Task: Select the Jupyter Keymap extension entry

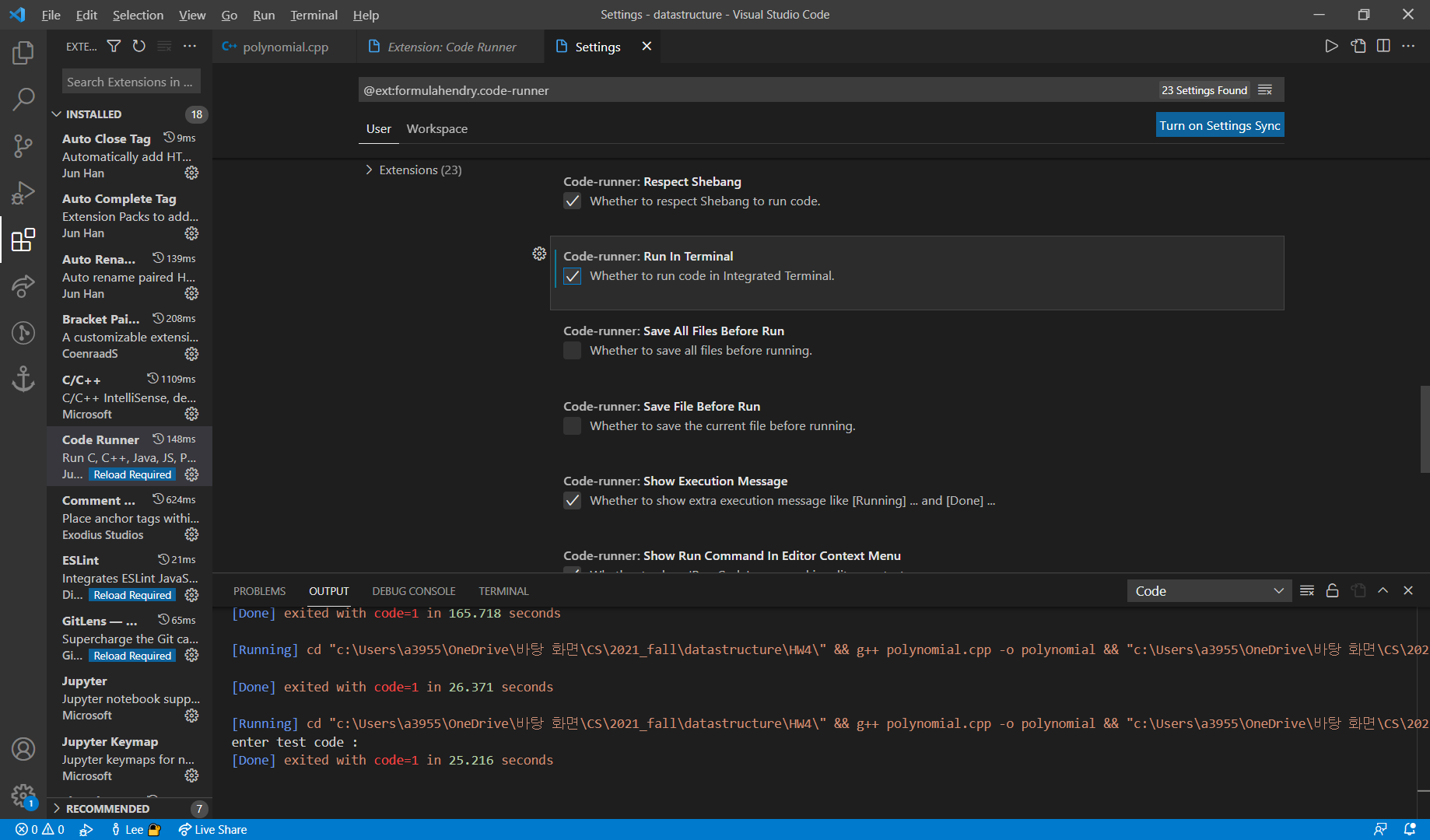Action: (x=129, y=758)
